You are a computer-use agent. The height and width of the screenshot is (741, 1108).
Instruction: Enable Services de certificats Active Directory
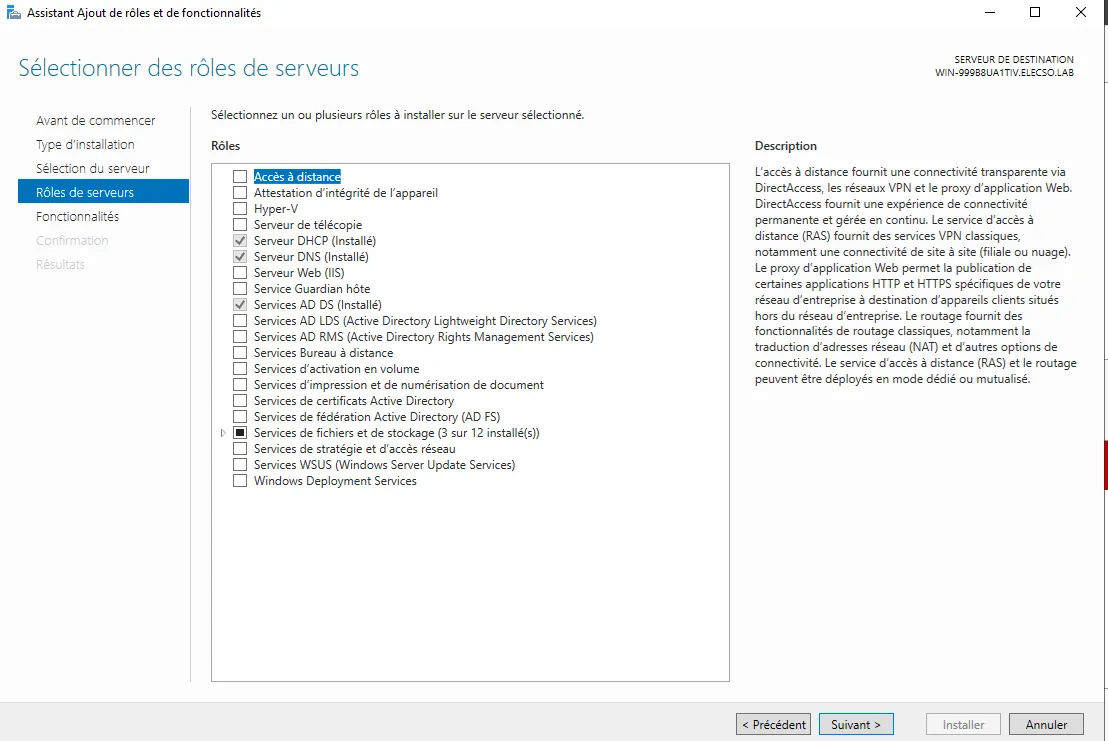click(240, 401)
